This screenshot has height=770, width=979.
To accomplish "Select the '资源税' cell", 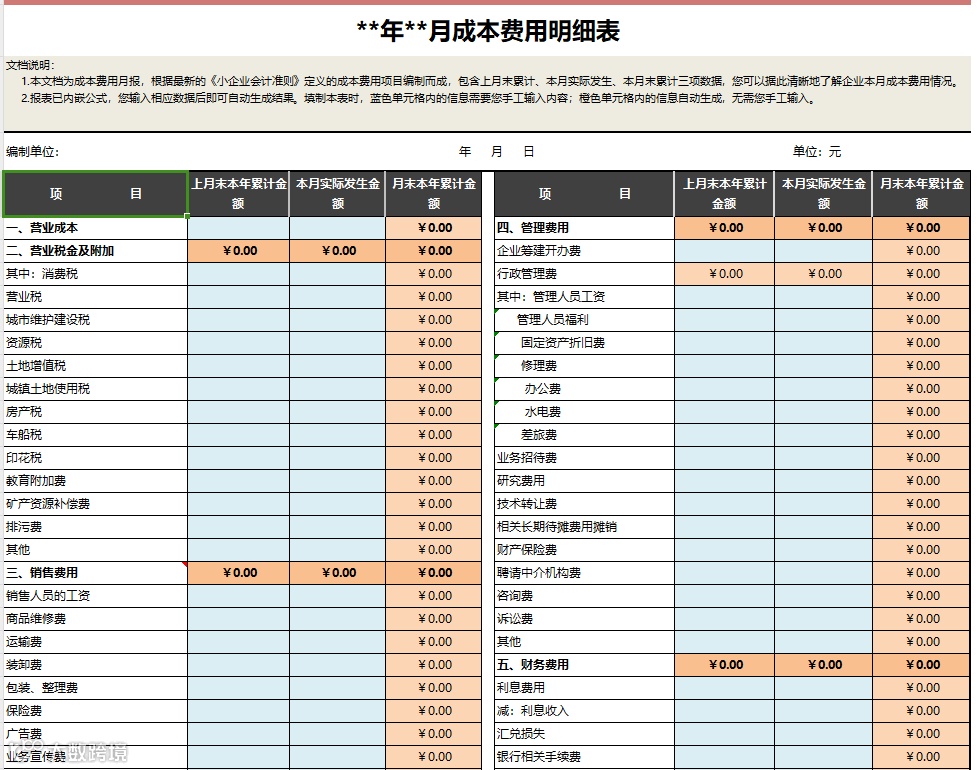I will tap(95, 343).
